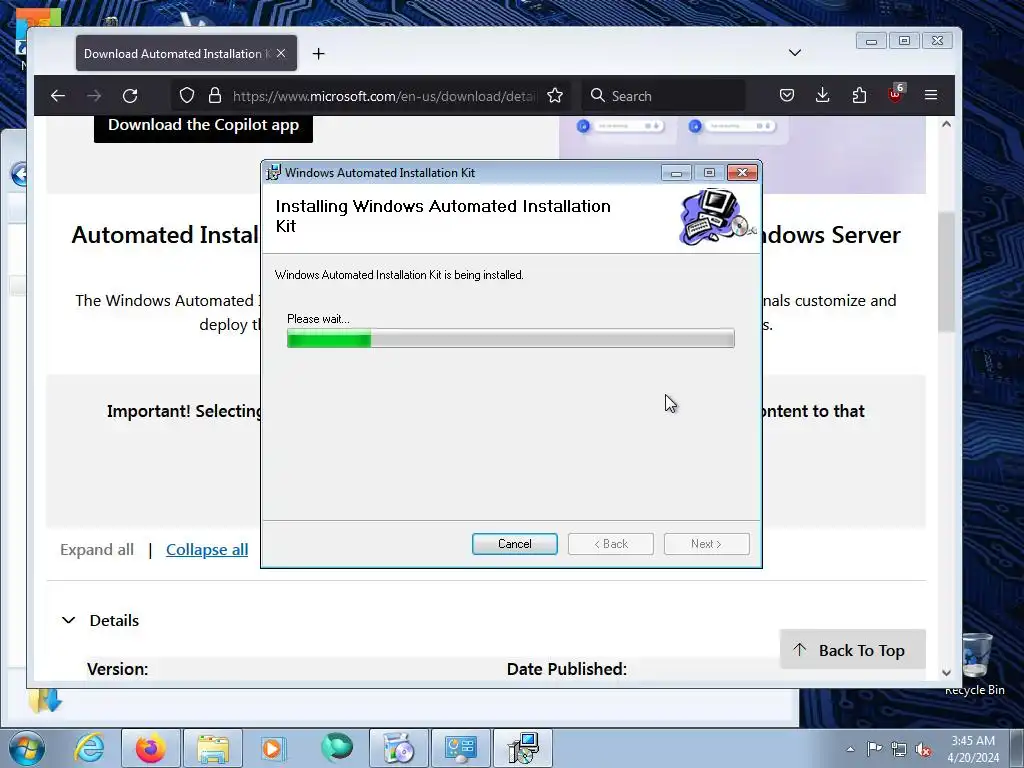Click the taskbar clock showing 3:45 AM

click(x=973, y=749)
